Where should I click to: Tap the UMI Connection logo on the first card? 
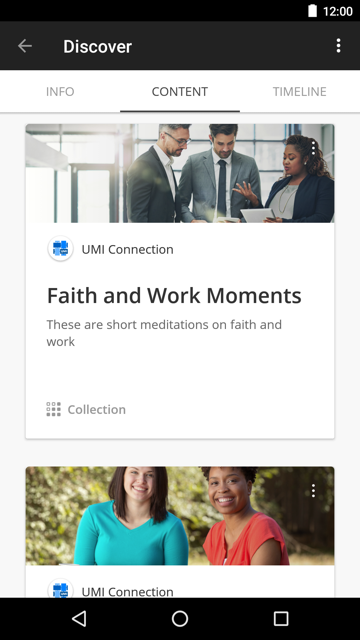pos(60,248)
